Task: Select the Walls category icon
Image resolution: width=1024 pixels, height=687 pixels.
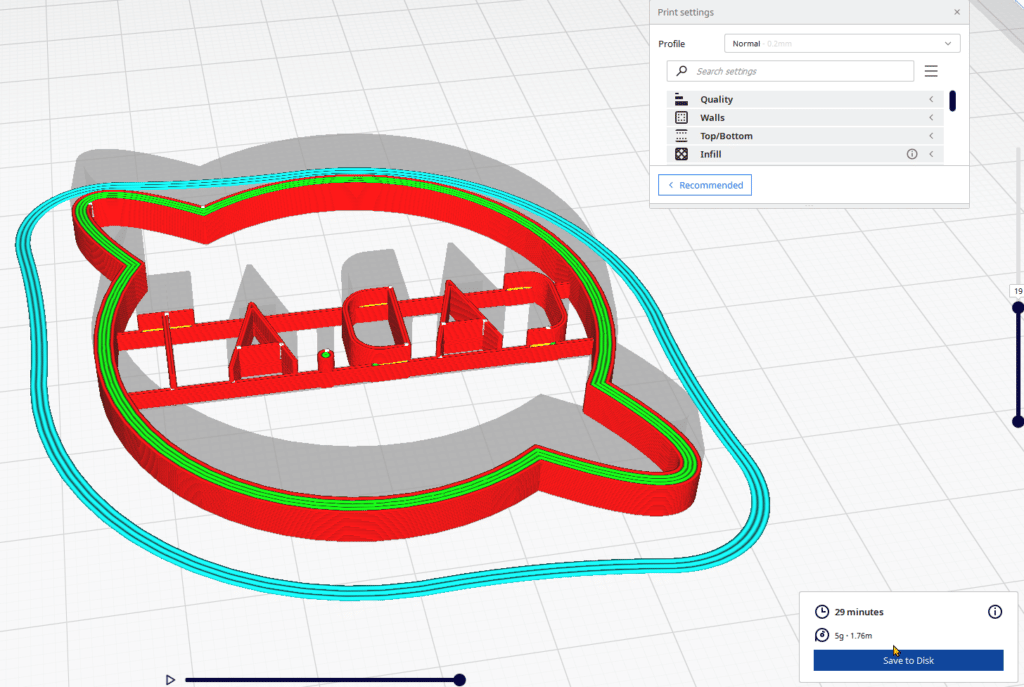Action: pos(681,117)
